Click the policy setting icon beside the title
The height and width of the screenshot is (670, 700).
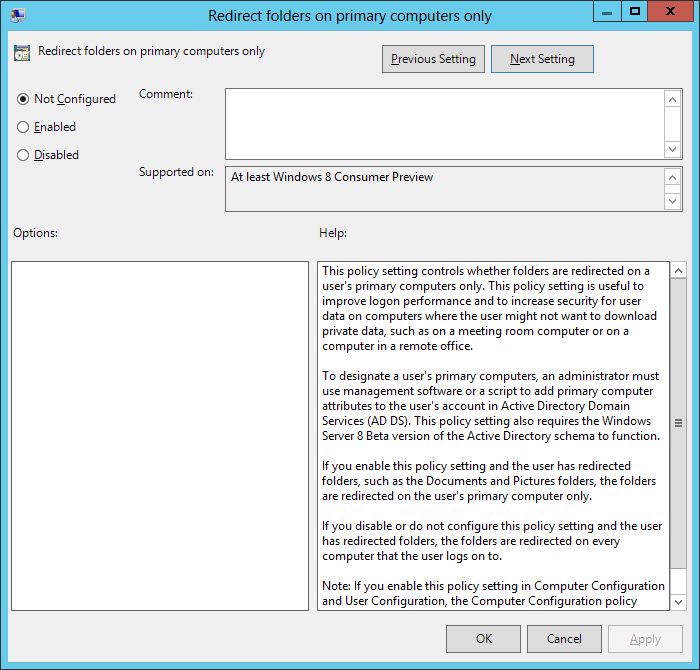(22, 53)
